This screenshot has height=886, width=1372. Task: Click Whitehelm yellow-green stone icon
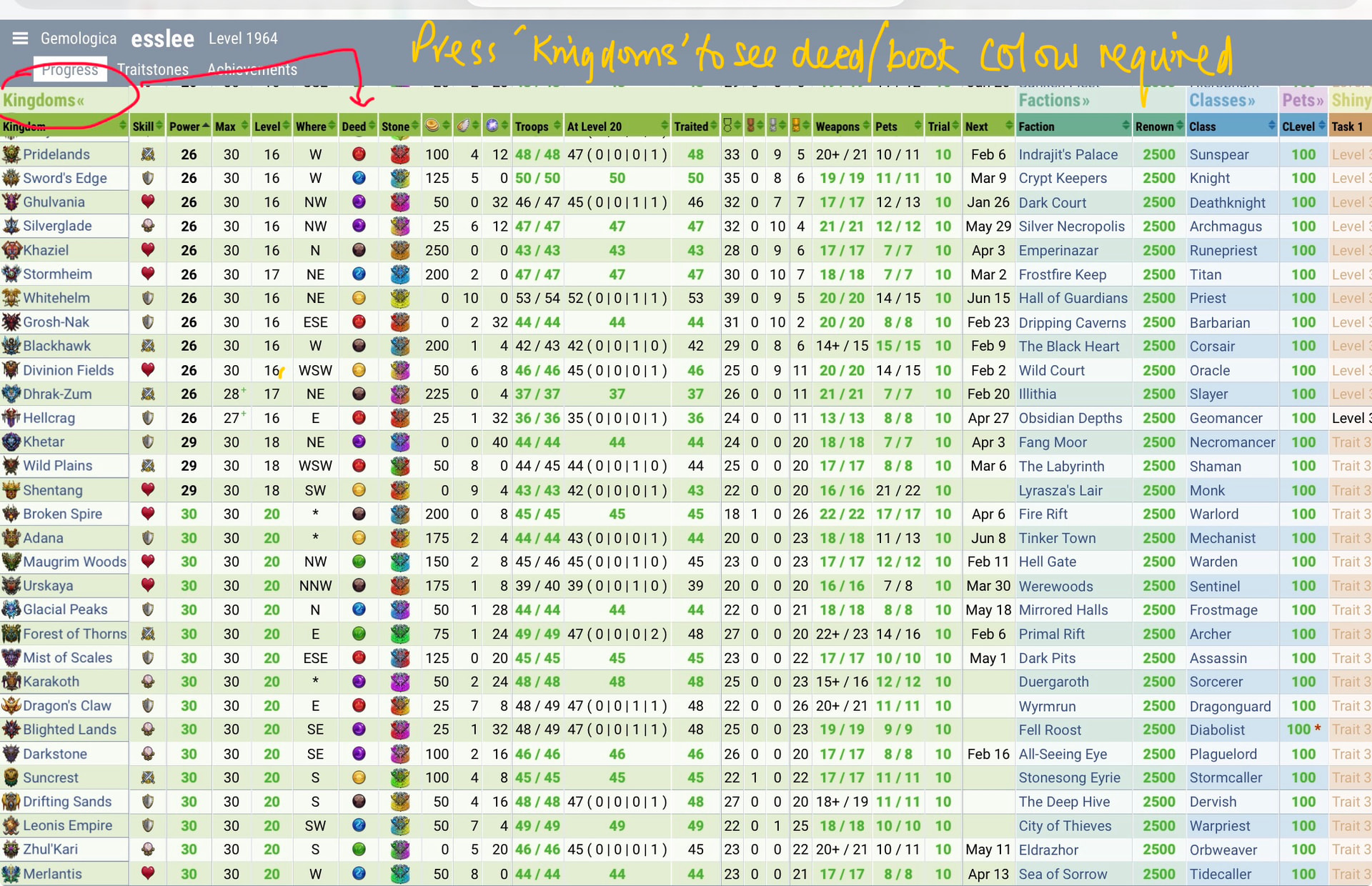(399, 298)
